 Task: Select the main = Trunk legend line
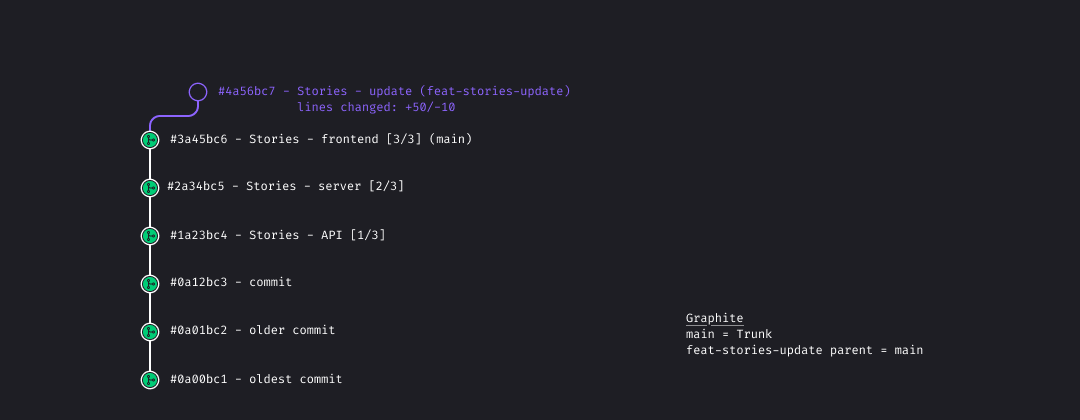coord(729,334)
